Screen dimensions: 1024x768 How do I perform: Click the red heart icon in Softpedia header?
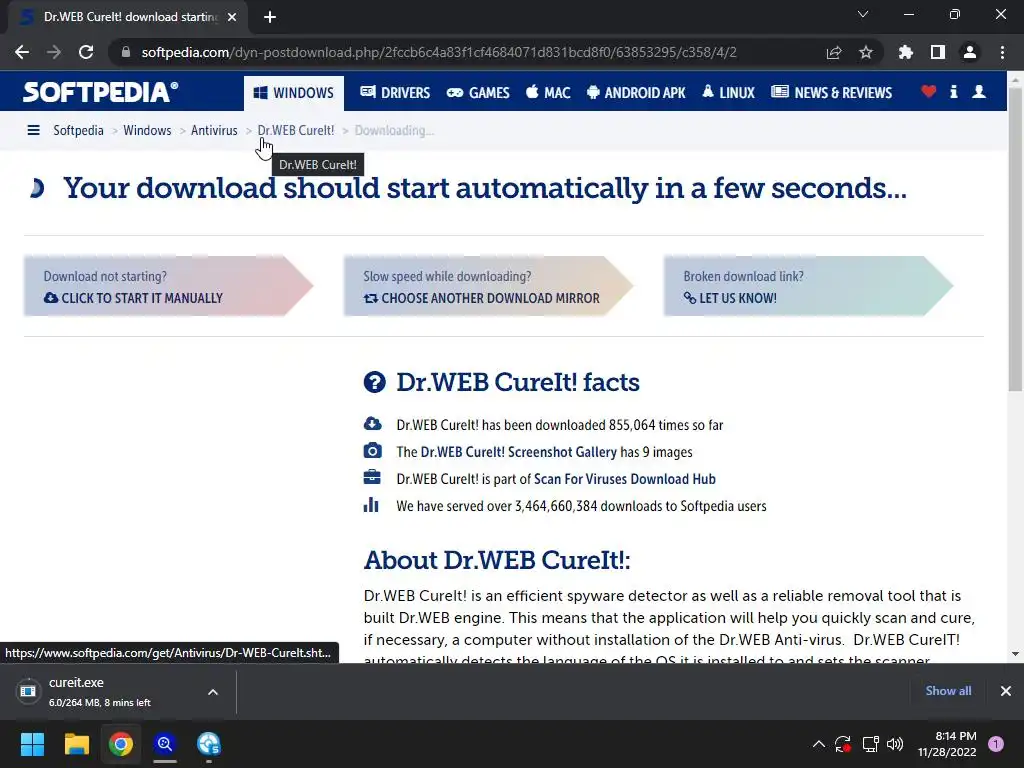coord(928,92)
